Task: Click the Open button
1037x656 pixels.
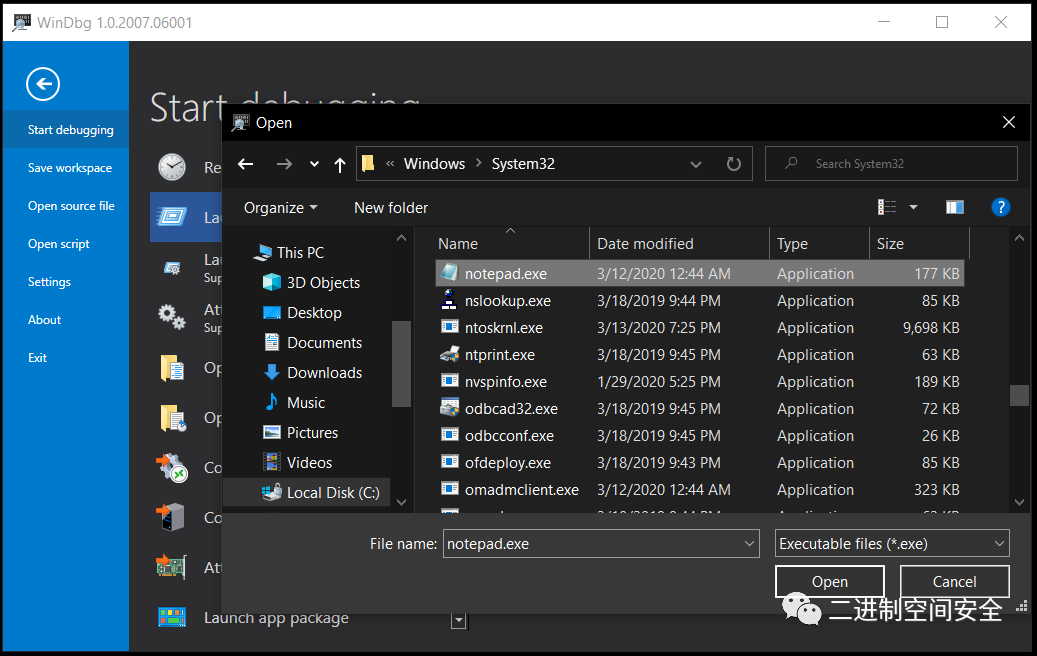Action: (829, 581)
